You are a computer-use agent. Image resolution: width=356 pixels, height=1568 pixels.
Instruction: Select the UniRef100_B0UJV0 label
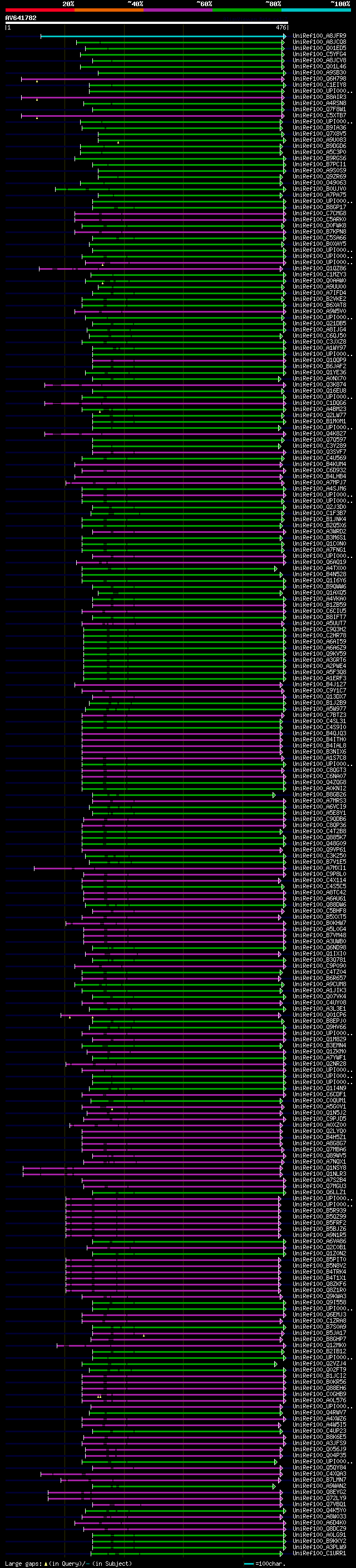[319, 189]
